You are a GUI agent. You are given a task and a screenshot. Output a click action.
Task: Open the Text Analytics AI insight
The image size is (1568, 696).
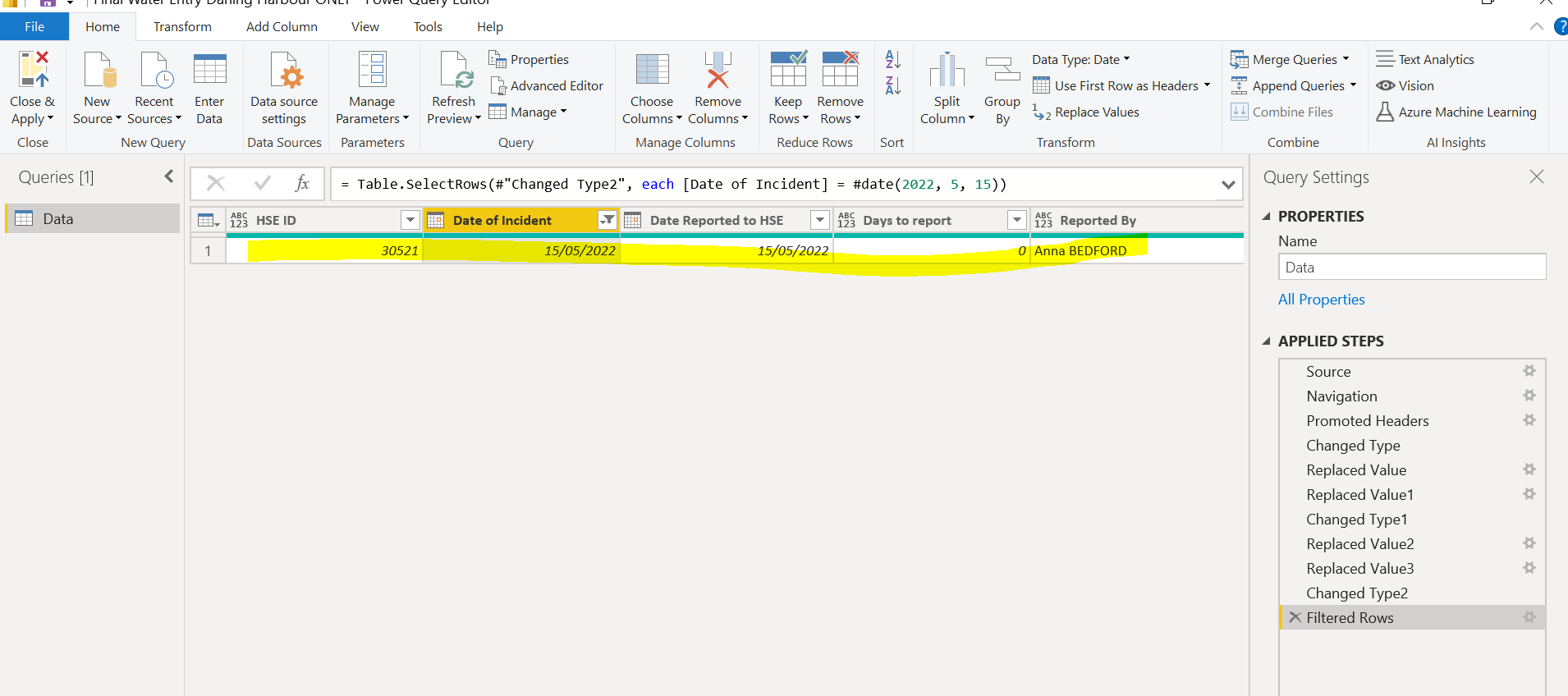tap(1425, 59)
